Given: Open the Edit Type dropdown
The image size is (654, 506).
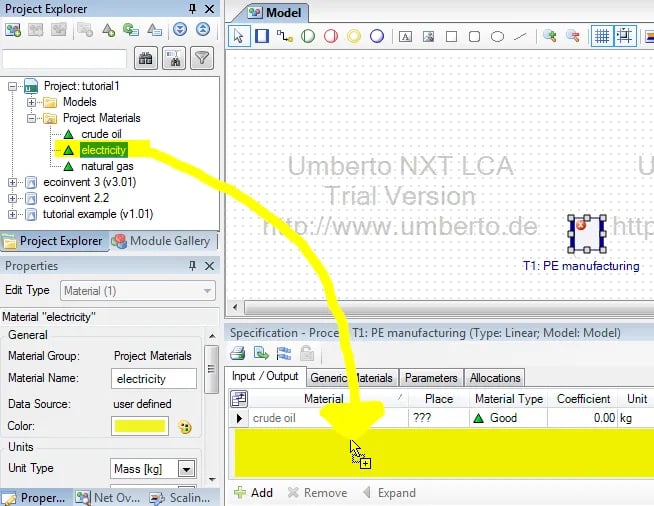Looking at the screenshot, I should point(138,291).
